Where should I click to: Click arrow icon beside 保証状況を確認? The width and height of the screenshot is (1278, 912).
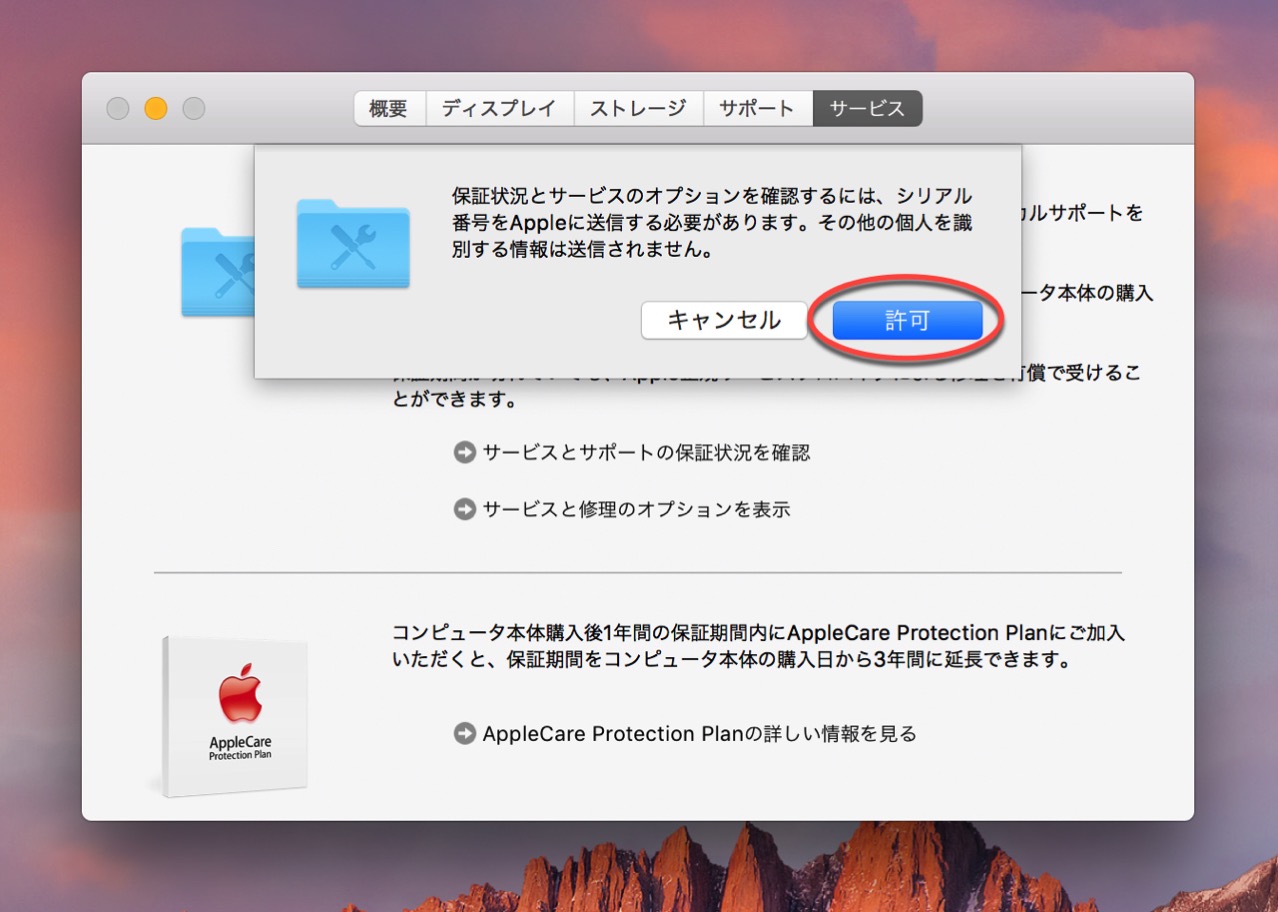[x=464, y=453]
